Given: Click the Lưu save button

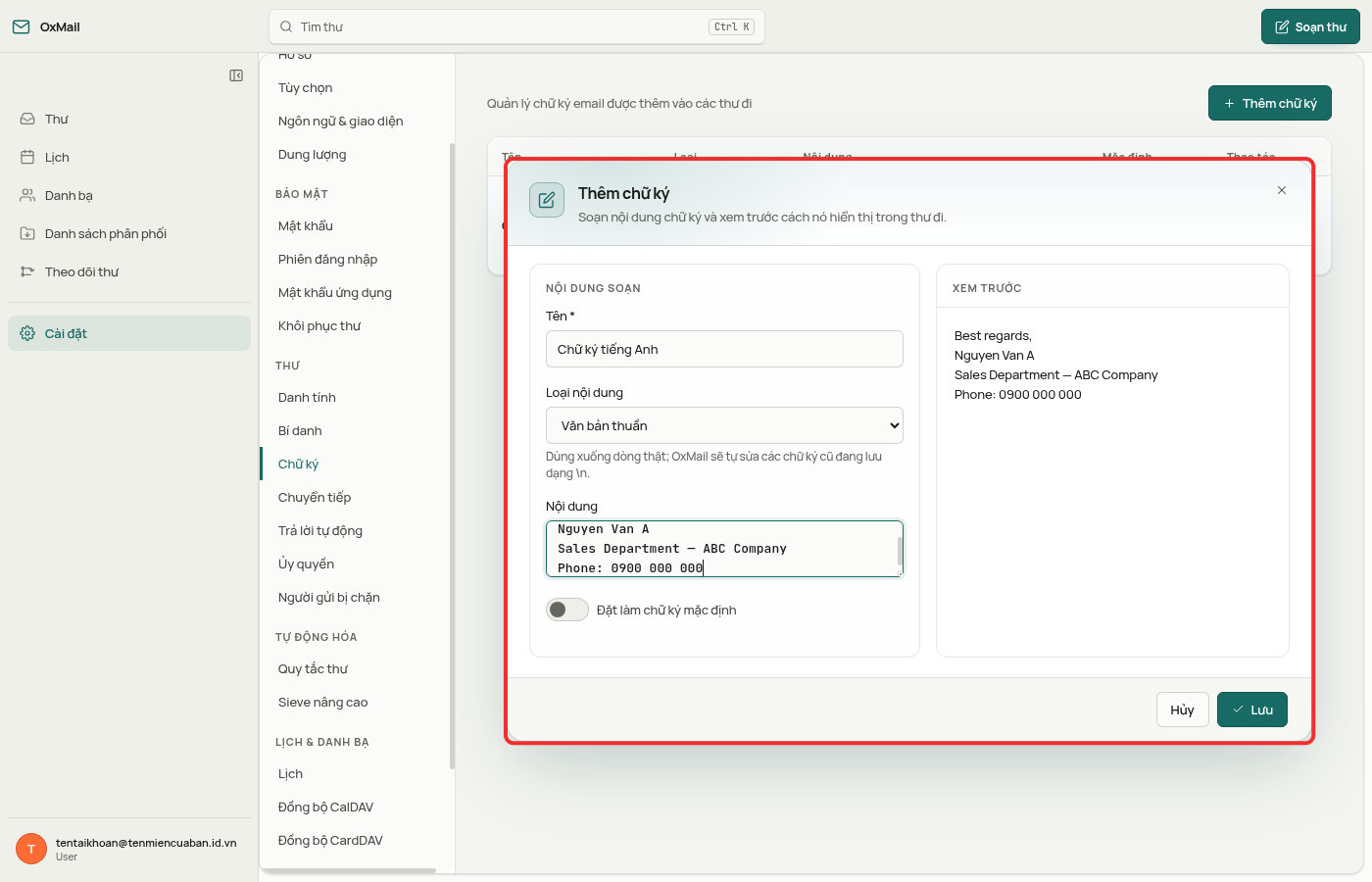Looking at the screenshot, I should click(1252, 710).
